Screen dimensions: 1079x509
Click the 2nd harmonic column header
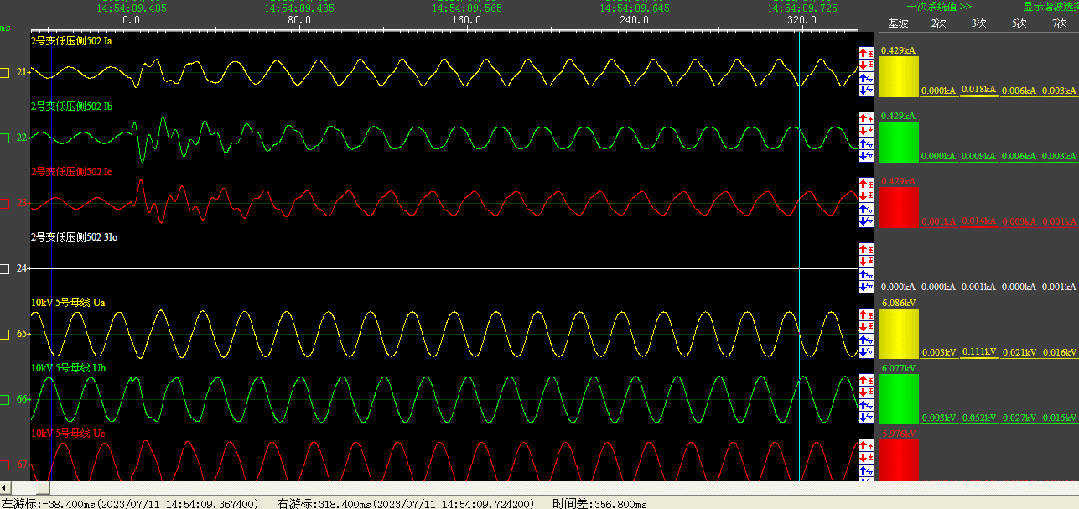pyautogui.click(x=937, y=22)
